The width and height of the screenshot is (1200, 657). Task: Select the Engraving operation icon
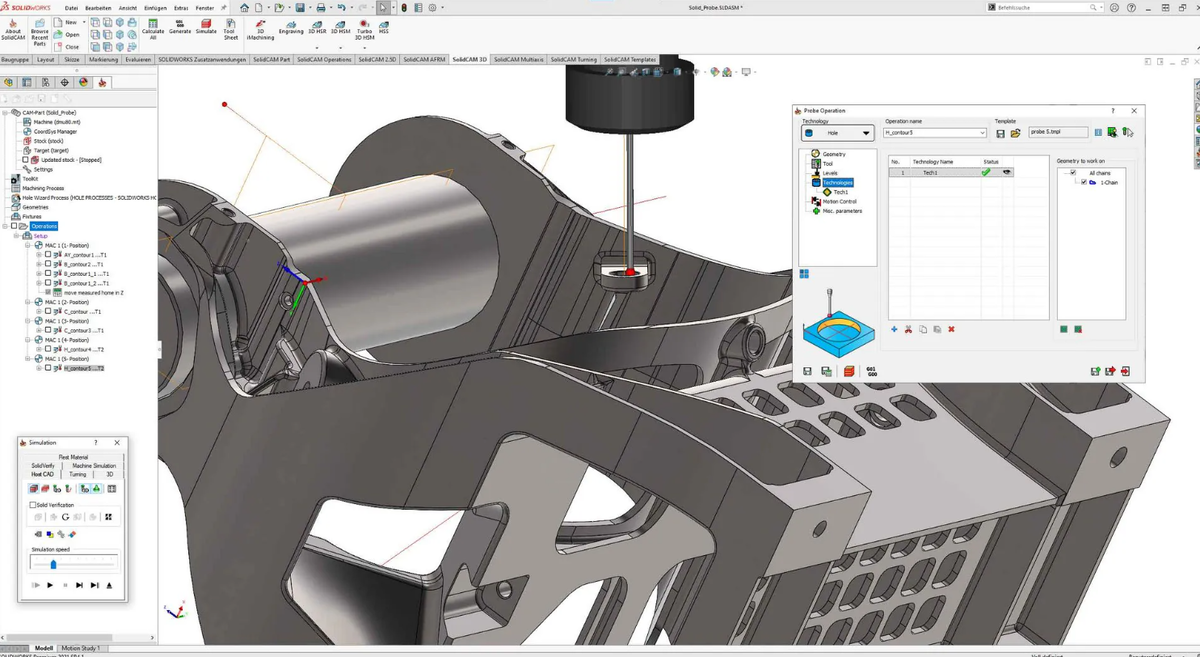[291, 27]
